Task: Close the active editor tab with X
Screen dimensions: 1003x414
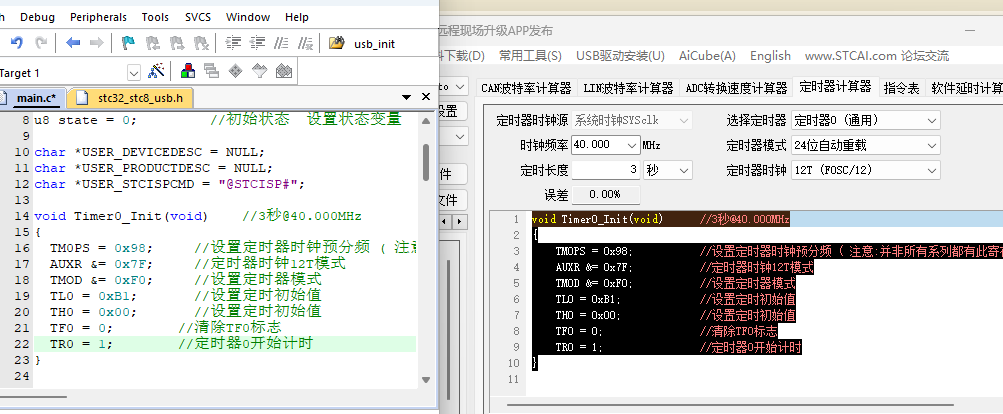Action: [x=426, y=97]
